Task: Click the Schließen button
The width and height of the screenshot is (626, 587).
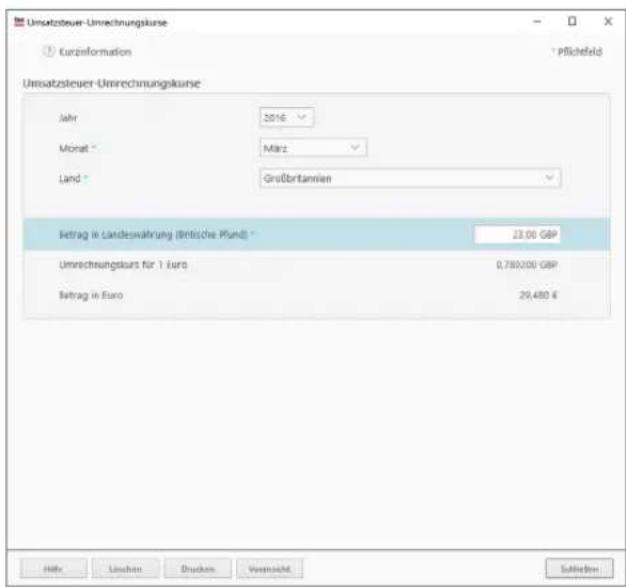Action: 579,569
